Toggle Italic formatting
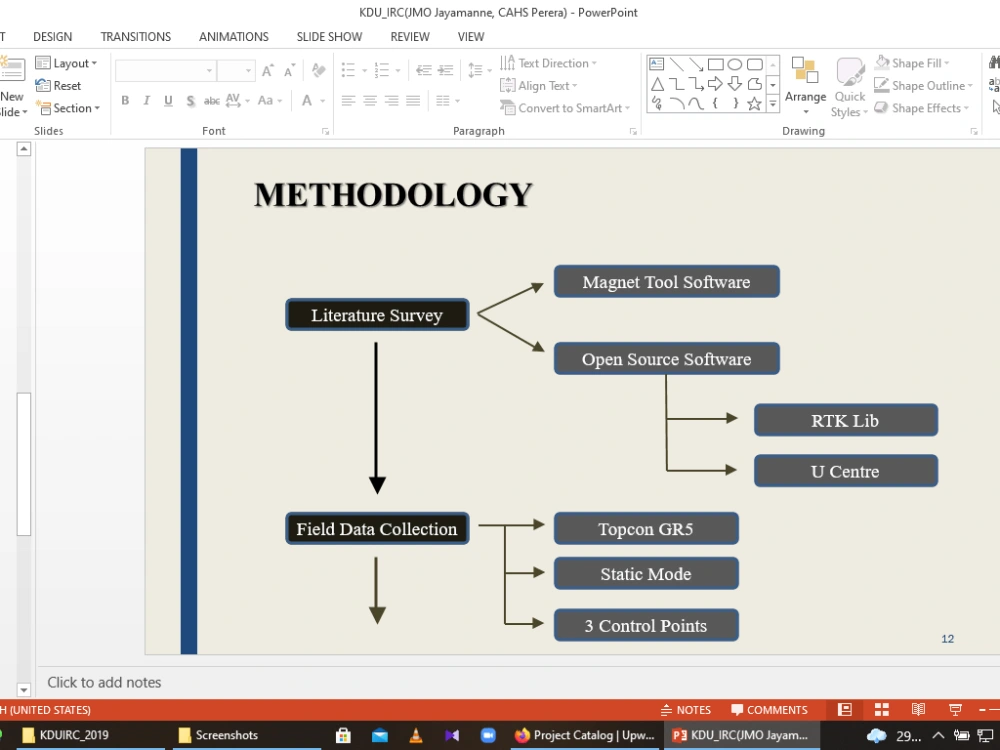The height and width of the screenshot is (750, 1000). click(x=147, y=101)
